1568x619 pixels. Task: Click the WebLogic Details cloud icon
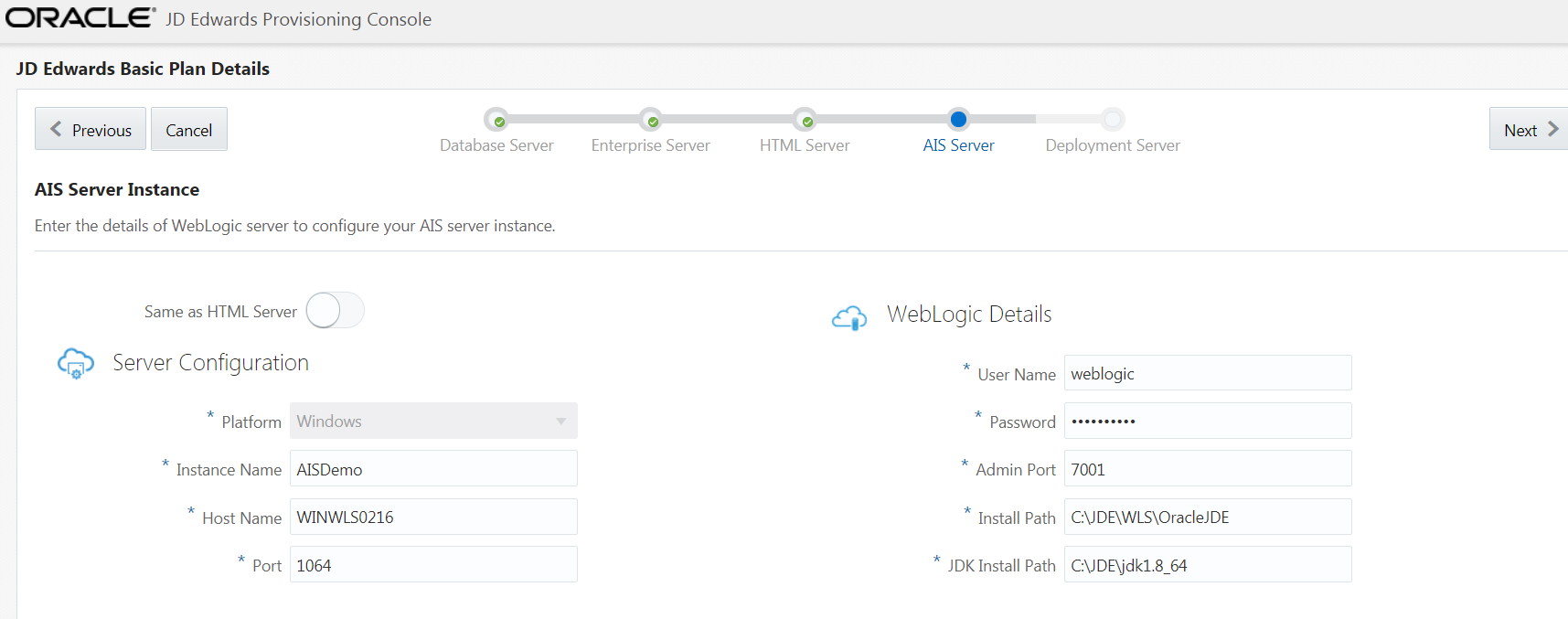point(849,317)
